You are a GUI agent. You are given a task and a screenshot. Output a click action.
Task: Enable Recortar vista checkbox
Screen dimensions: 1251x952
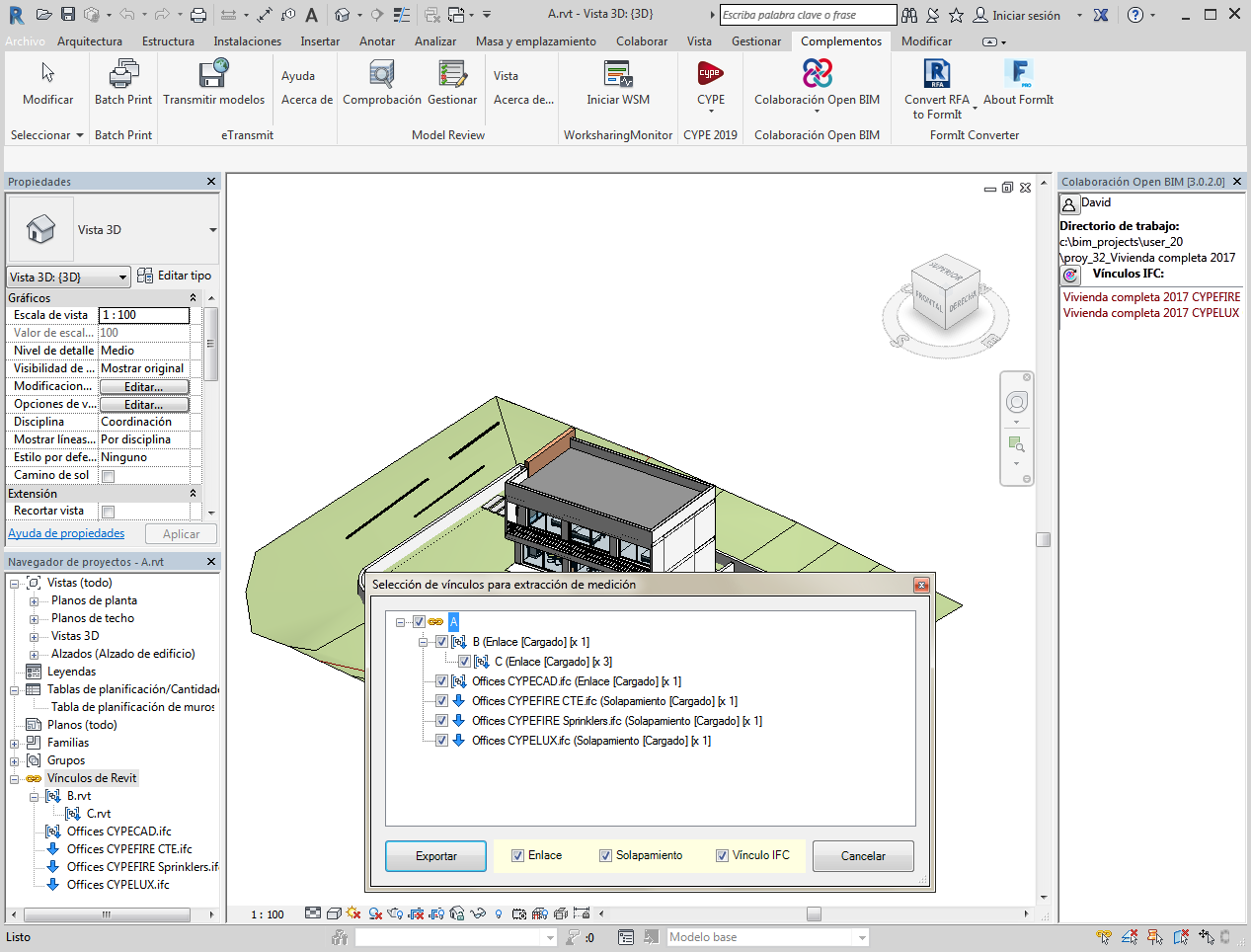pos(109,512)
